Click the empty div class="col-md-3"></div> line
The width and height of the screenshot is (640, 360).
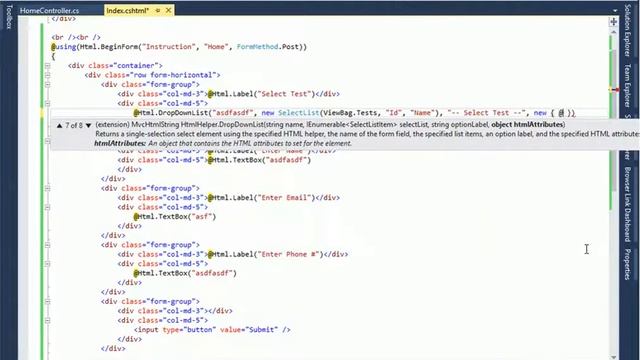pos(175,311)
